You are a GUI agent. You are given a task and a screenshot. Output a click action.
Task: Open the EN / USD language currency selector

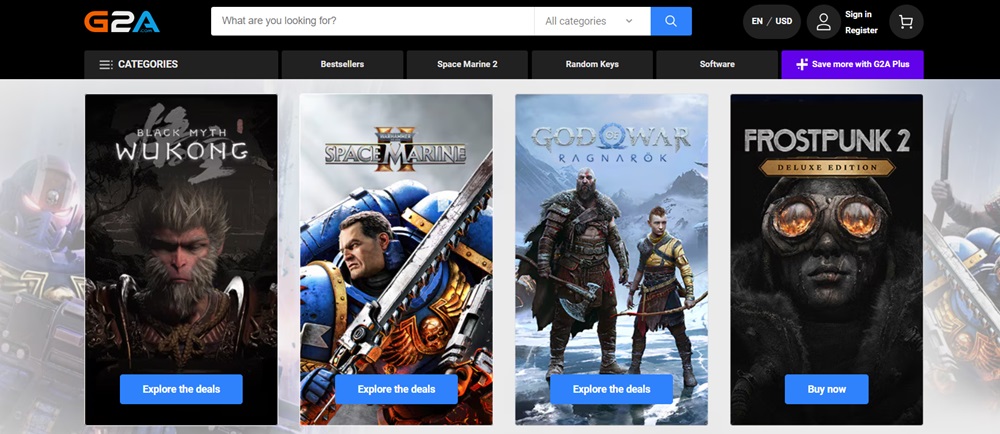(x=772, y=22)
